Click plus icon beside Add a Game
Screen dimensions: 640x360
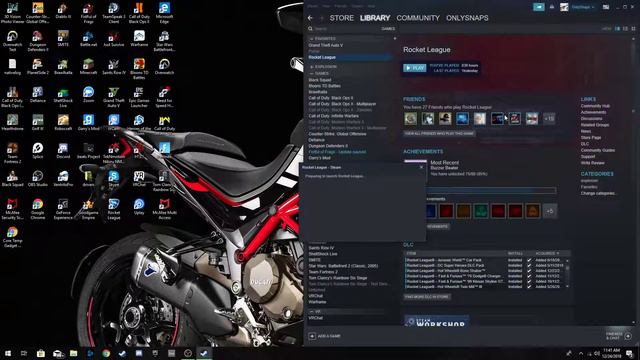(312, 336)
